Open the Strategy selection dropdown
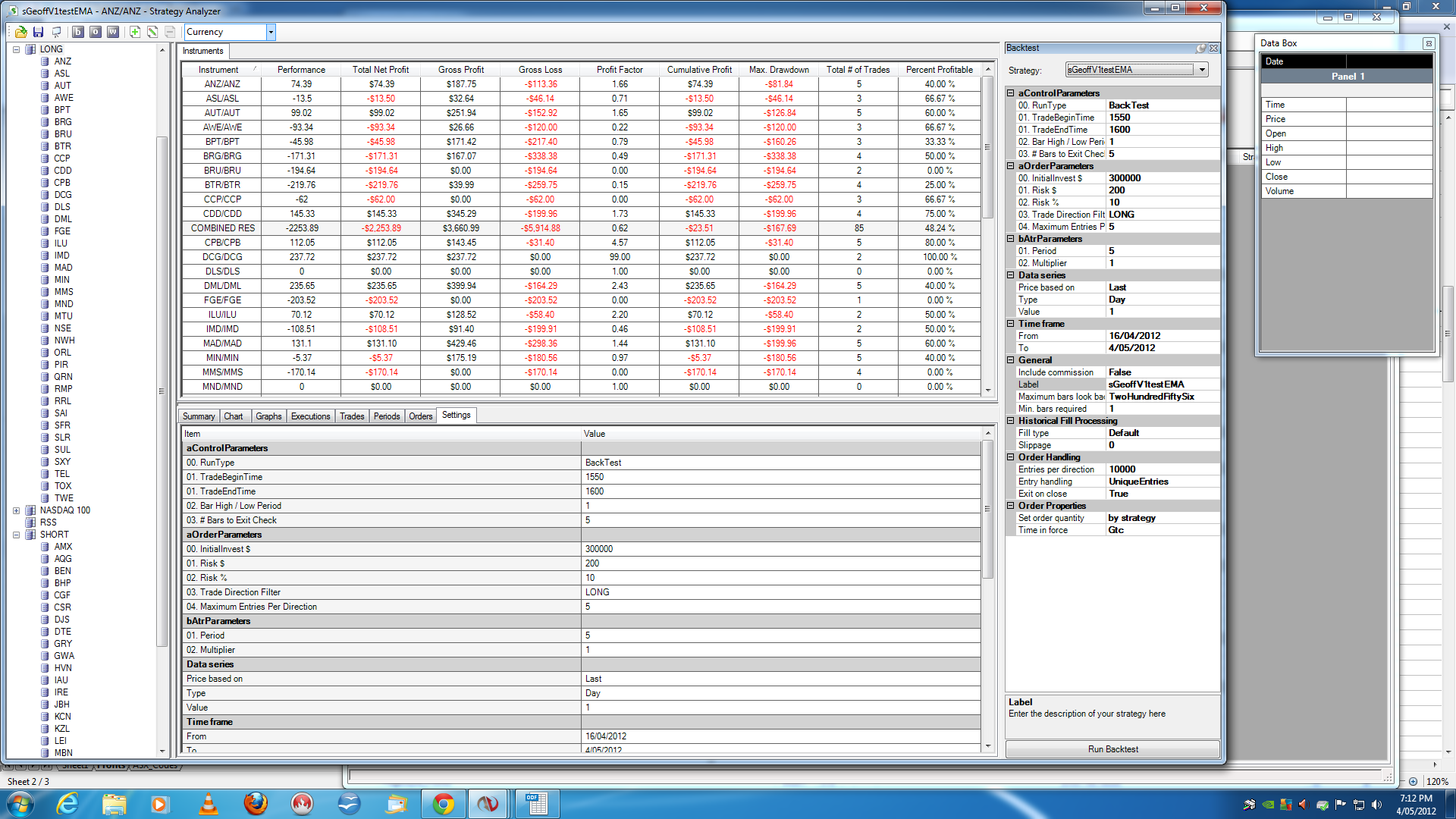The height and width of the screenshot is (819, 1456). (x=1202, y=70)
